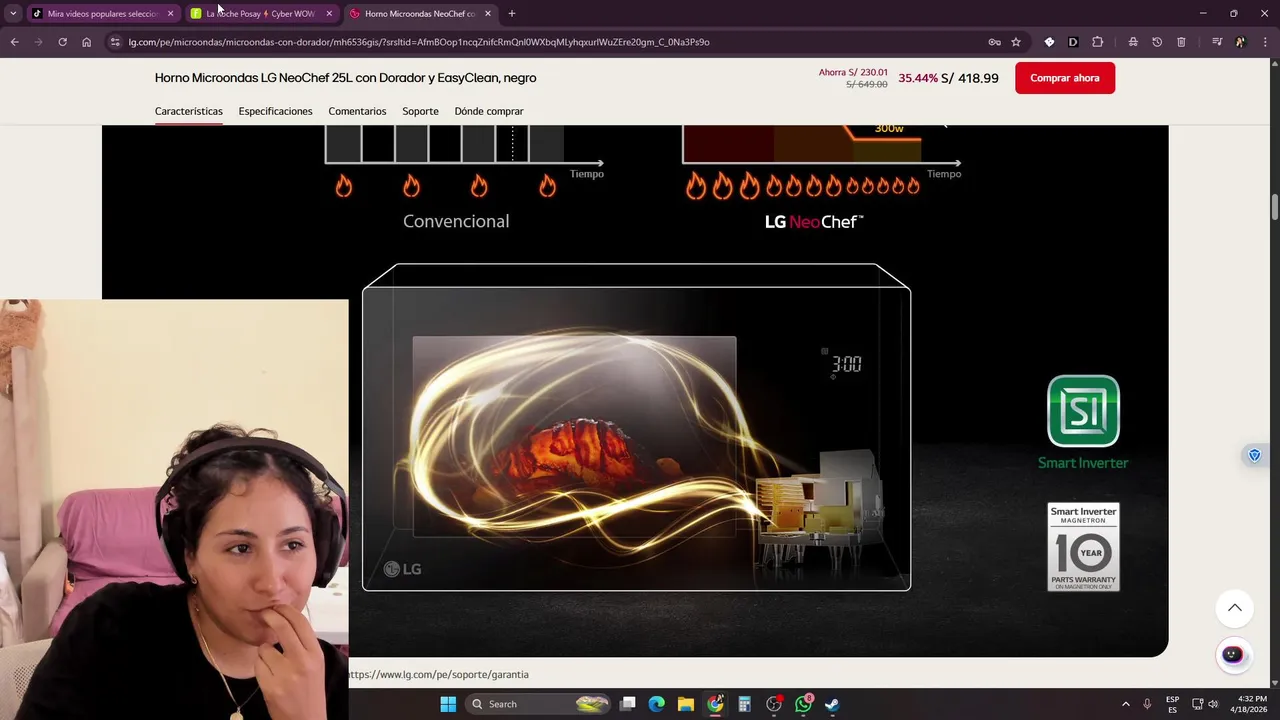The height and width of the screenshot is (720, 1280).
Task: Open the Comentarios section tab
Action: [x=357, y=111]
